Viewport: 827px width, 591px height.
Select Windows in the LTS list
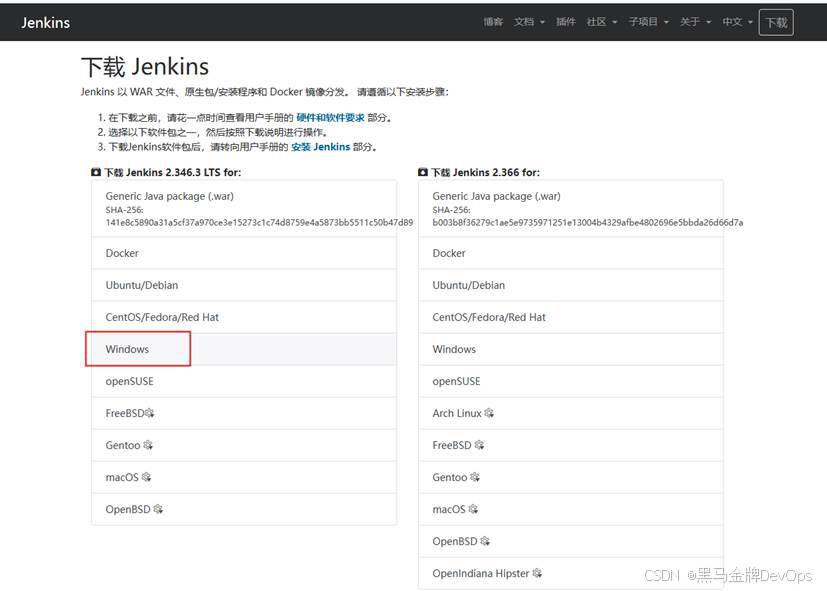click(244, 349)
